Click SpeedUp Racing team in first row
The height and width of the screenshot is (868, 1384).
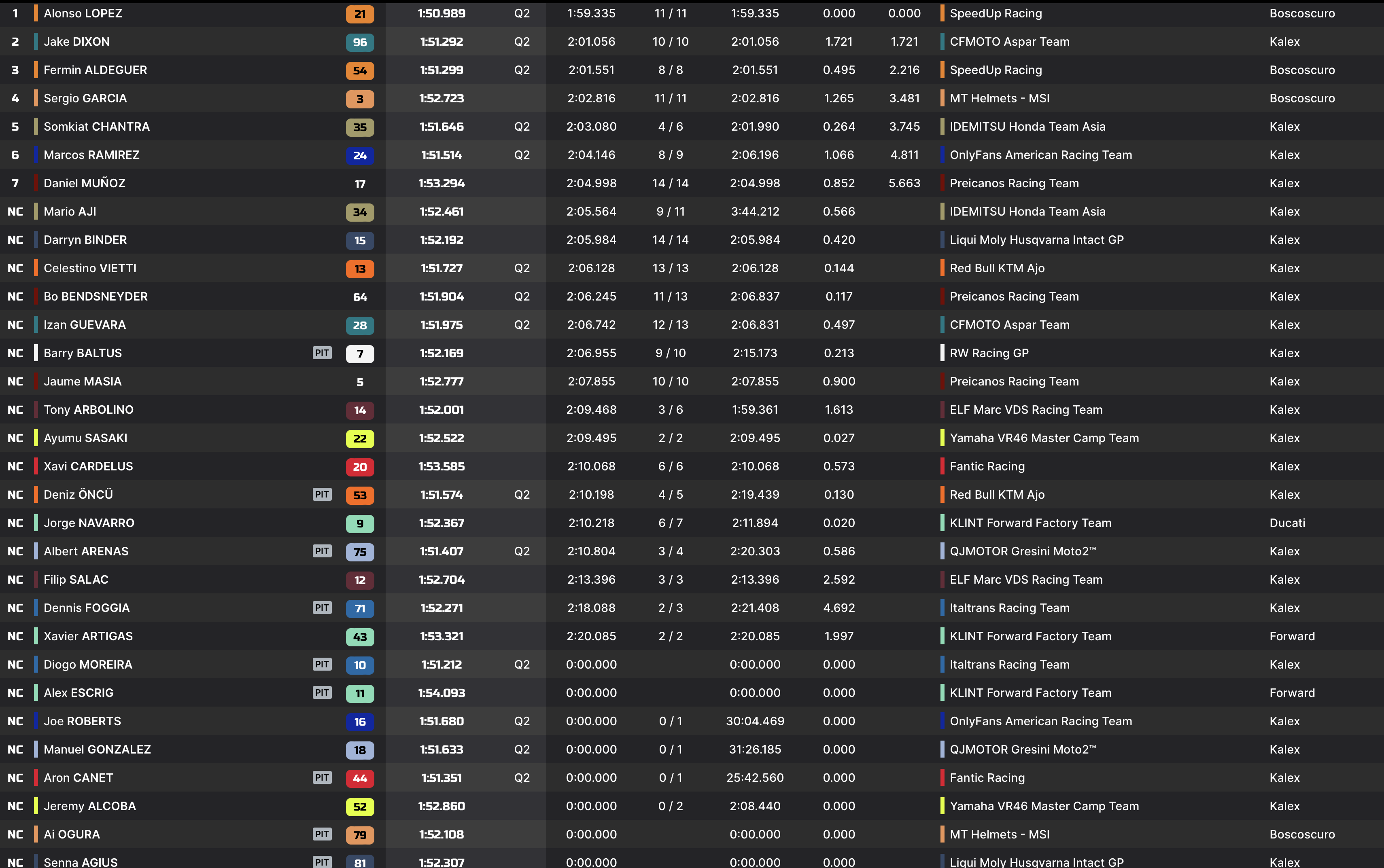[995, 13]
